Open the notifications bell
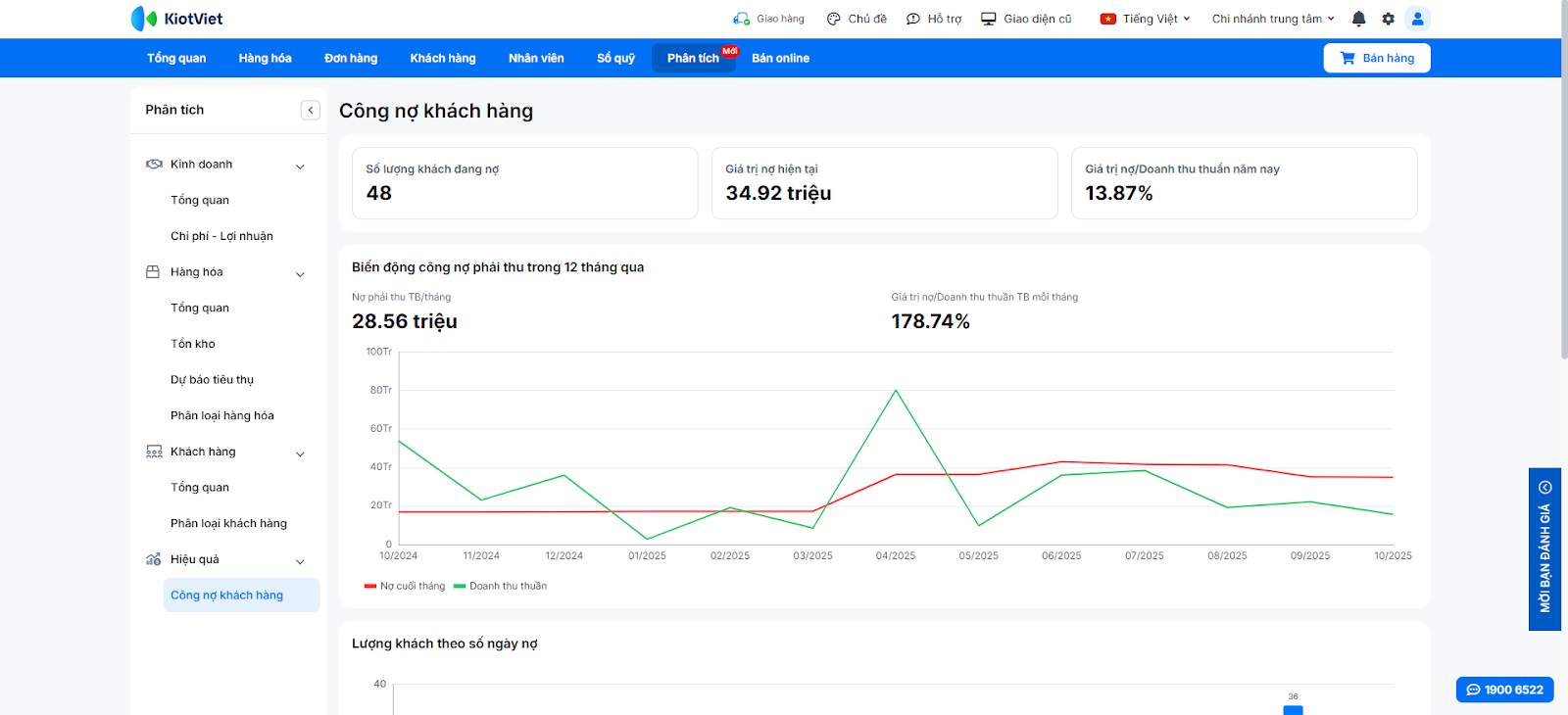This screenshot has width=1568, height=715. point(1358,19)
